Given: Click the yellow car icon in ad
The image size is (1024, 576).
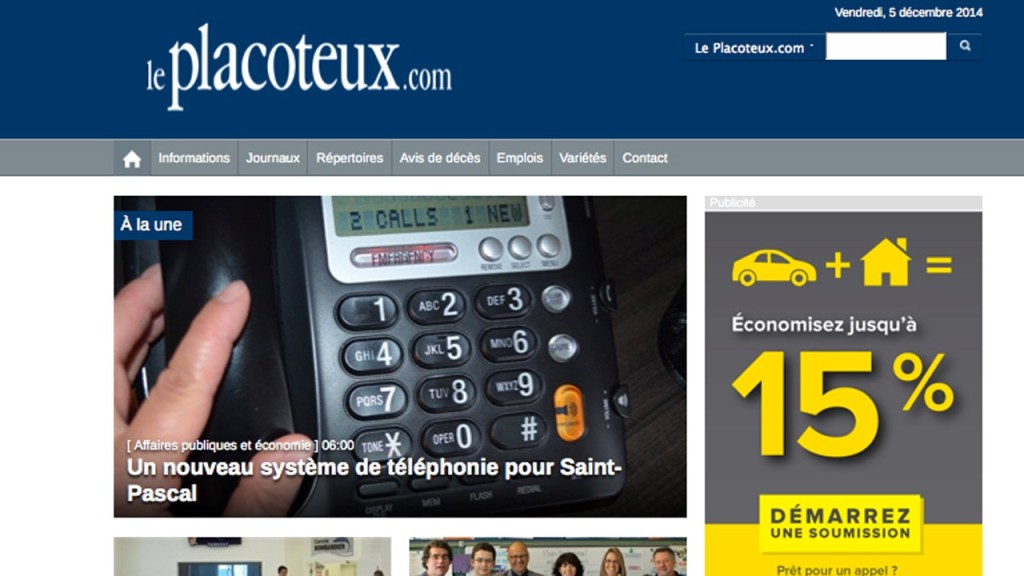Looking at the screenshot, I should point(773,267).
